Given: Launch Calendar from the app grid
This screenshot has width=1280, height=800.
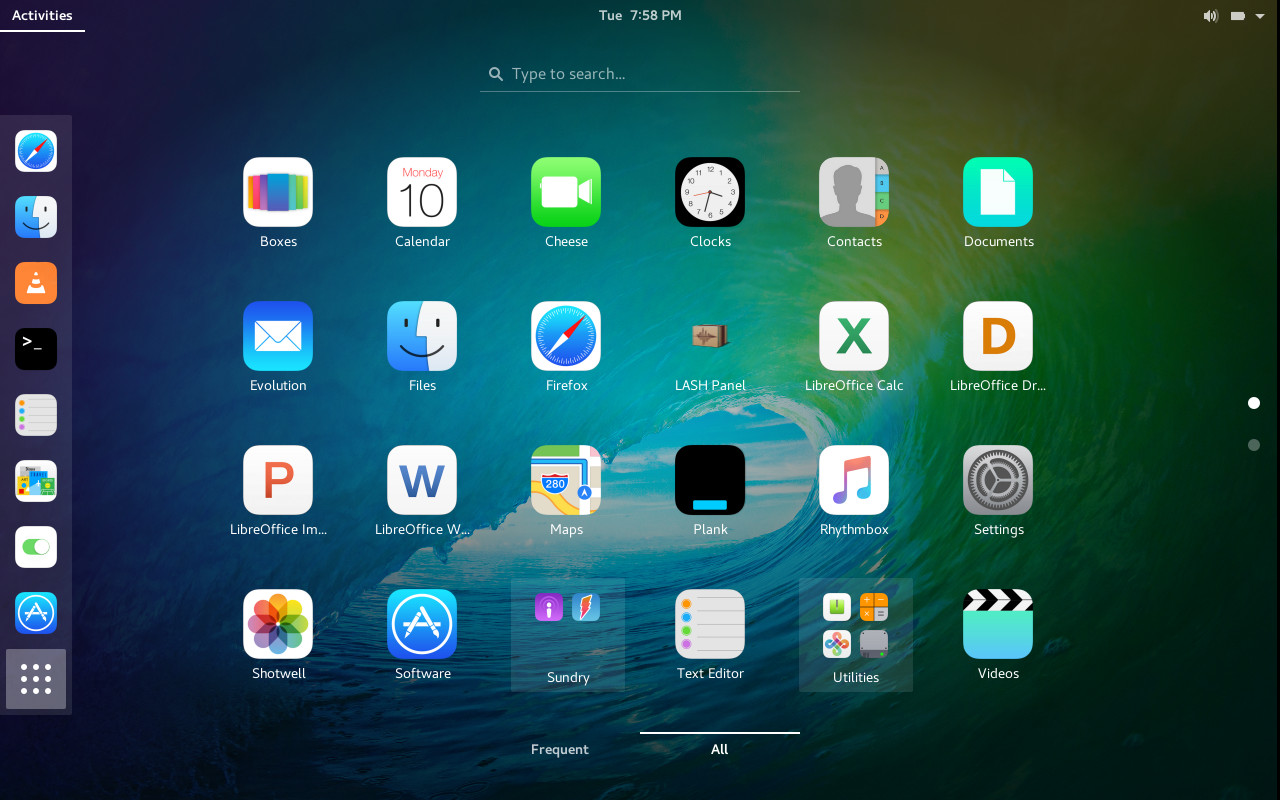Looking at the screenshot, I should [422, 192].
